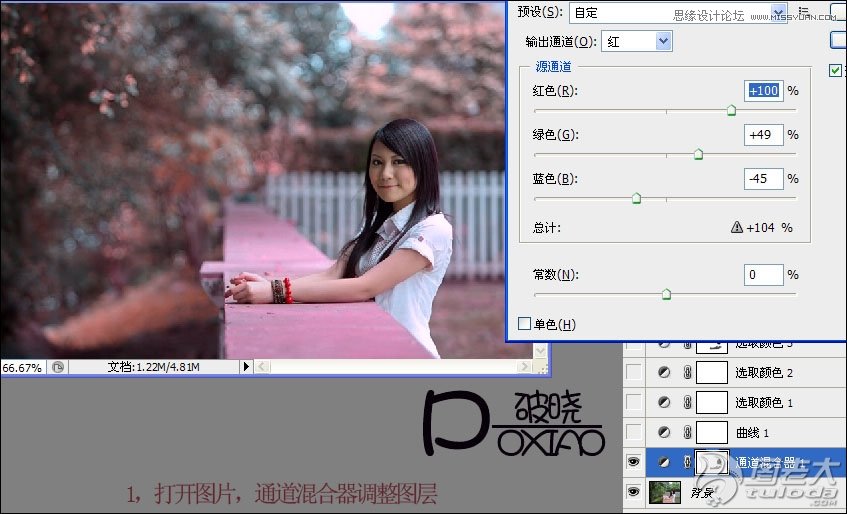Show the 曲线 1 layer

[634, 432]
